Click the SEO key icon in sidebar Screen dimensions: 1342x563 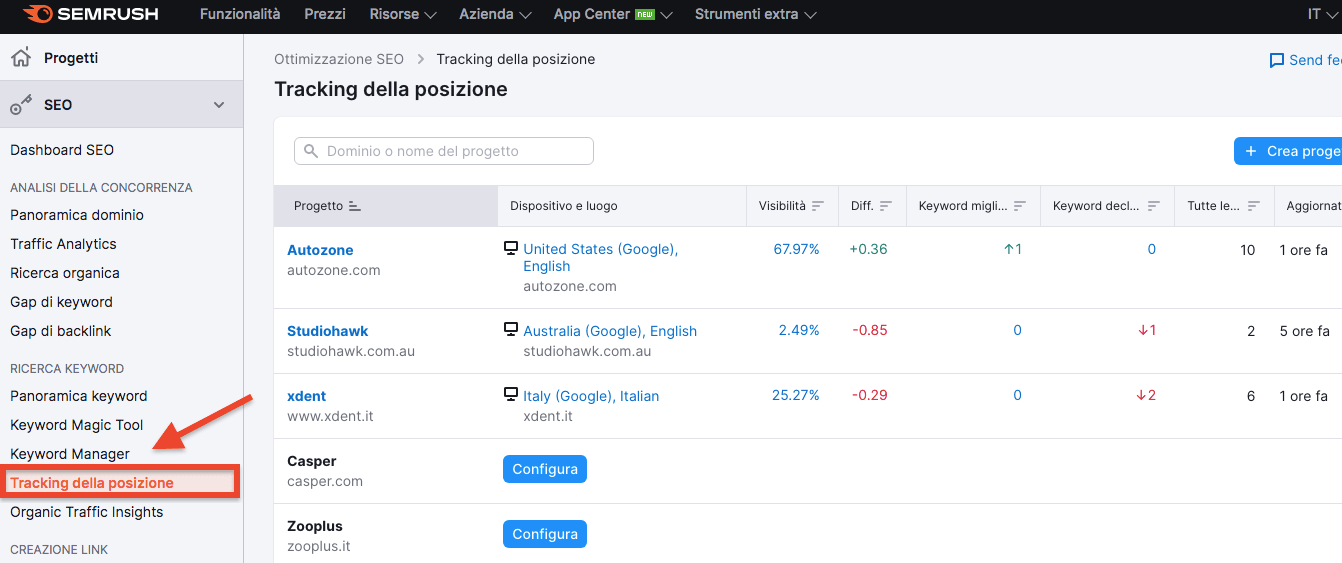tap(20, 105)
